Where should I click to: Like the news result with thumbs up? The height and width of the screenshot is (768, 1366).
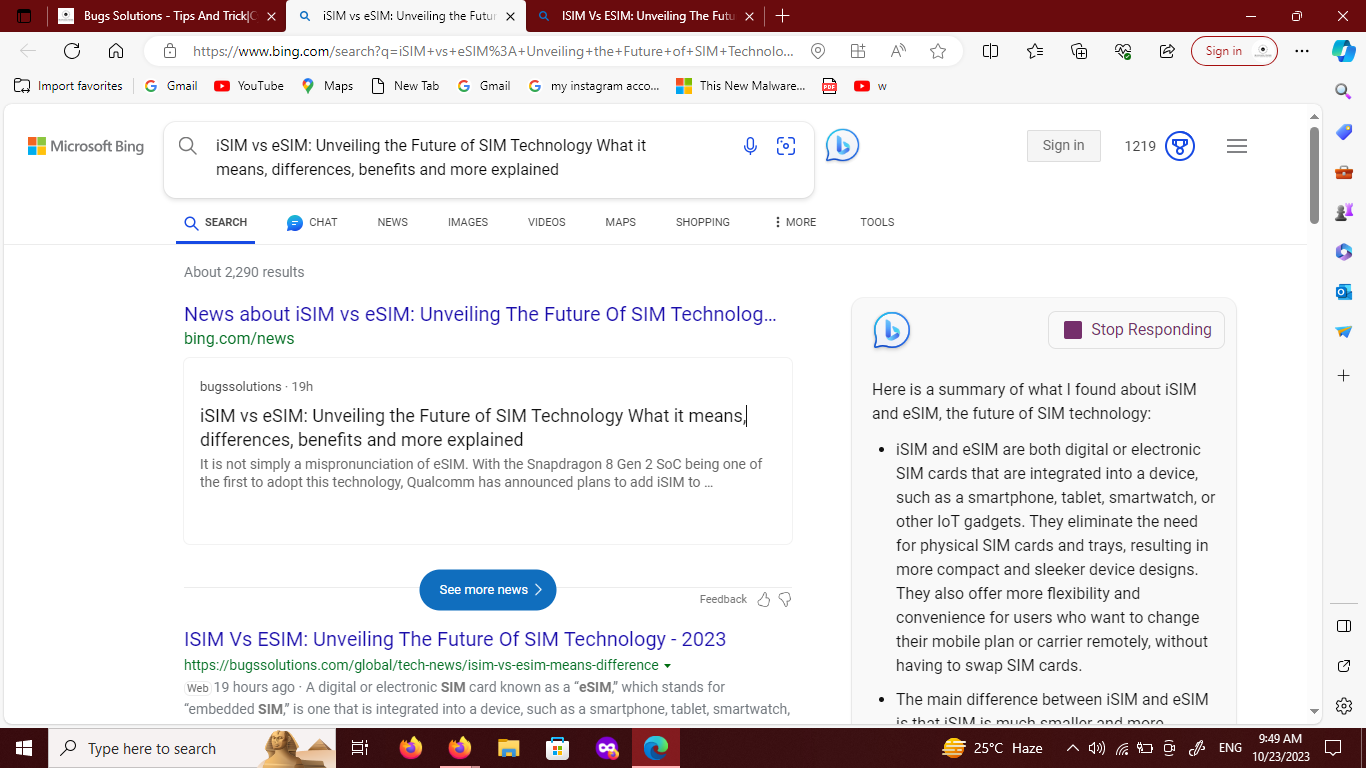764,599
